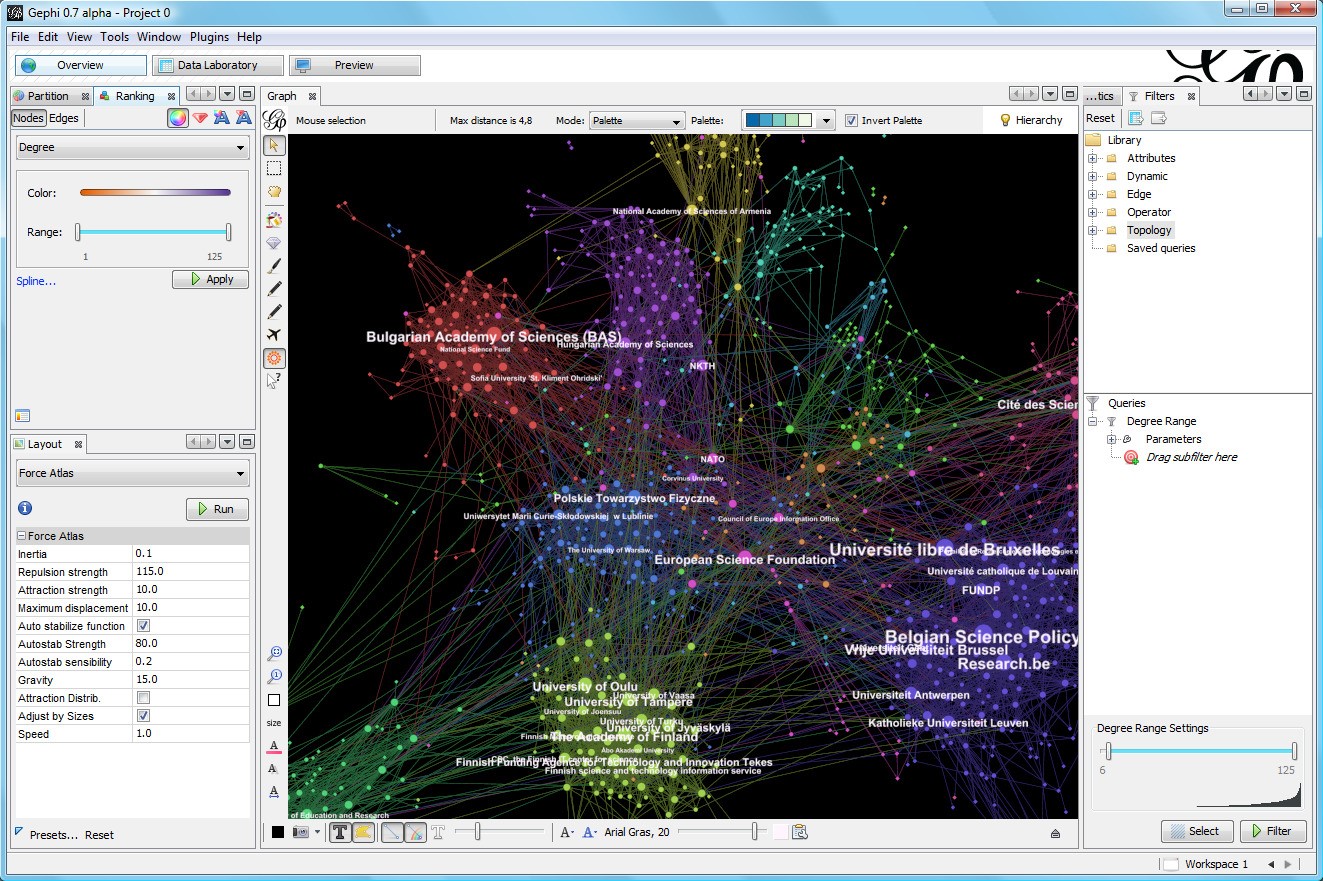Reset zoom with magnifier one icon

pyautogui.click(x=274, y=676)
